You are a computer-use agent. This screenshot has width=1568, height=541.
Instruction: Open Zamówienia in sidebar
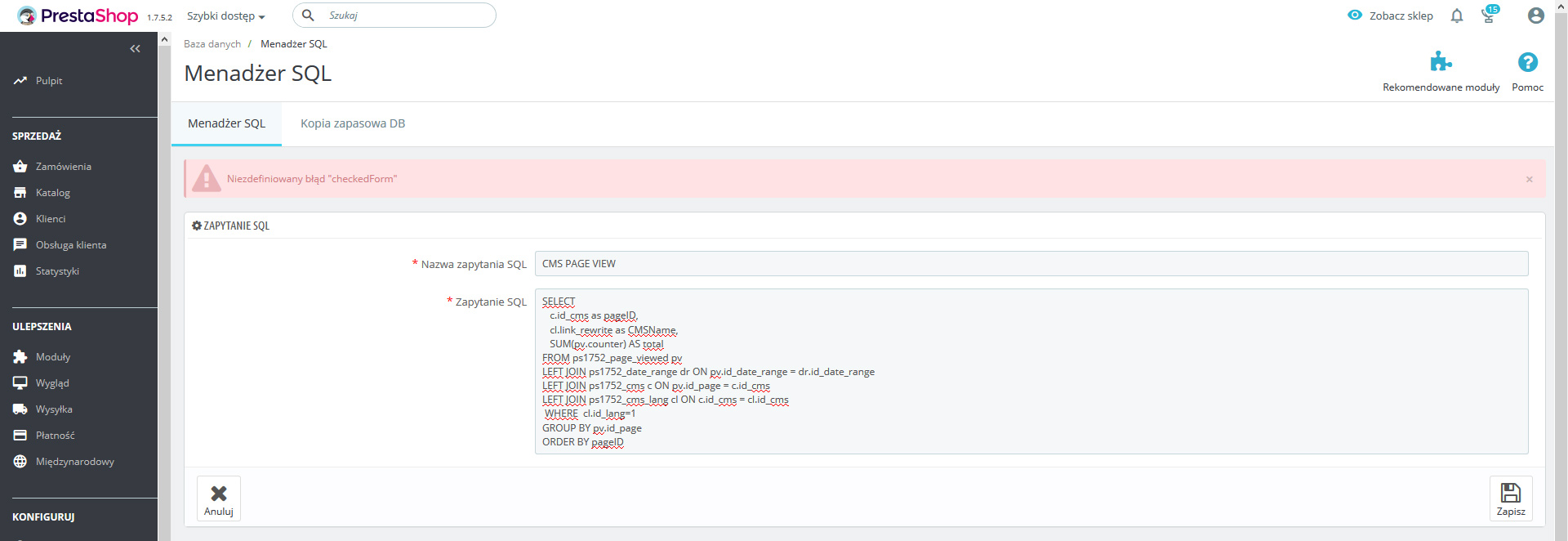coord(64,167)
